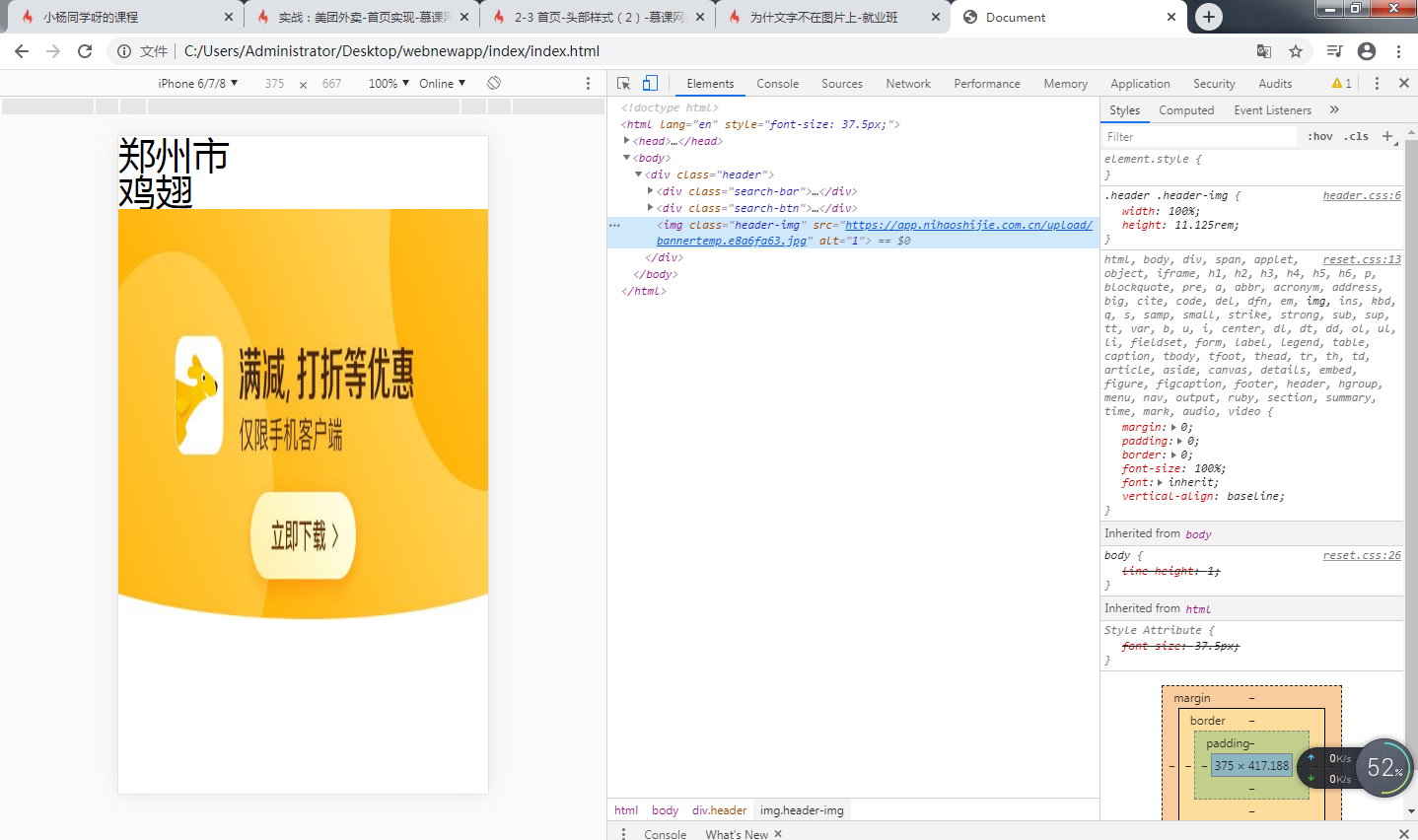The height and width of the screenshot is (840, 1418).
Task: Expand the search-bar div node
Action: [x=650, y=191]
